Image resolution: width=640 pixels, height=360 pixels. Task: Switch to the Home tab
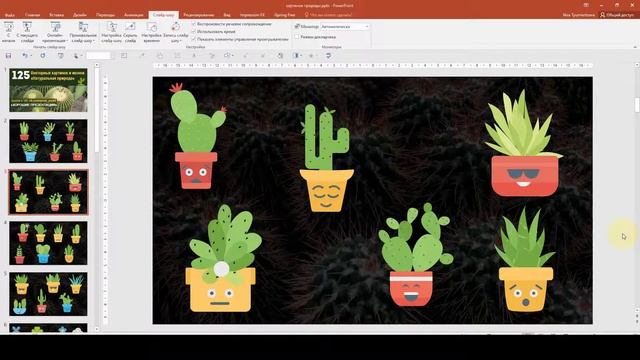32,15
